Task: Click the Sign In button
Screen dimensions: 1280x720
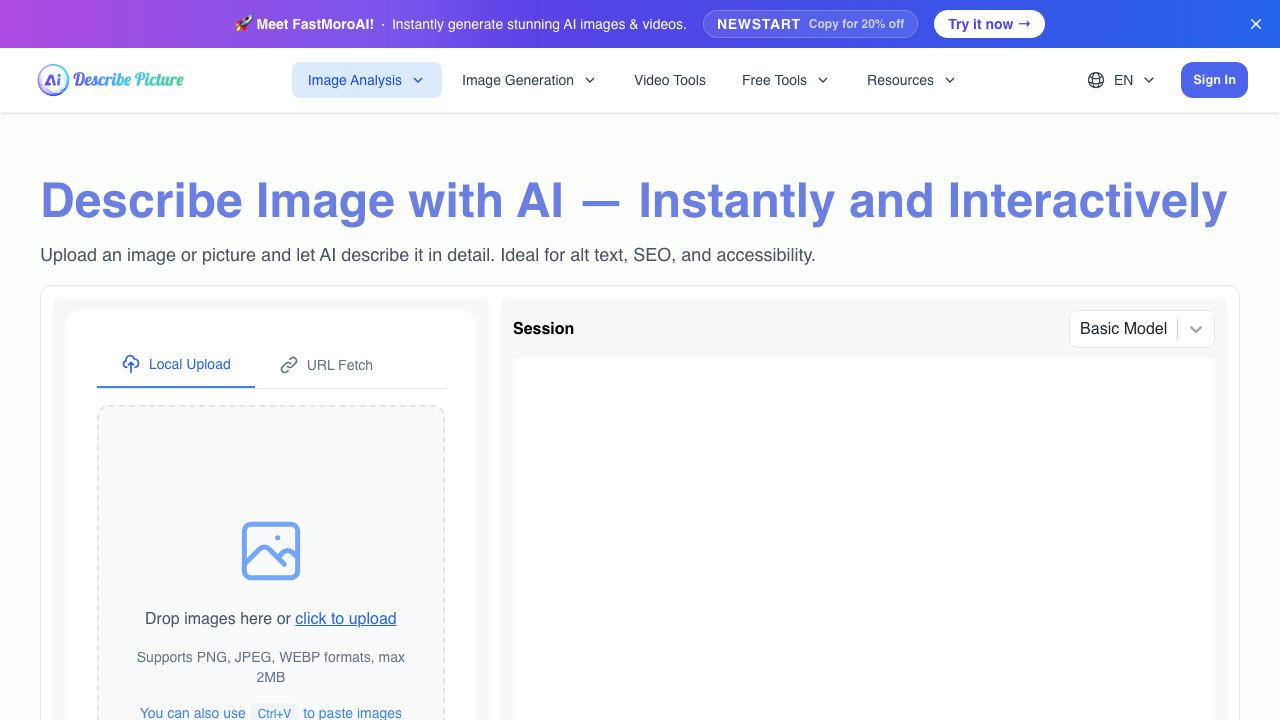Action: [1214, 80]
